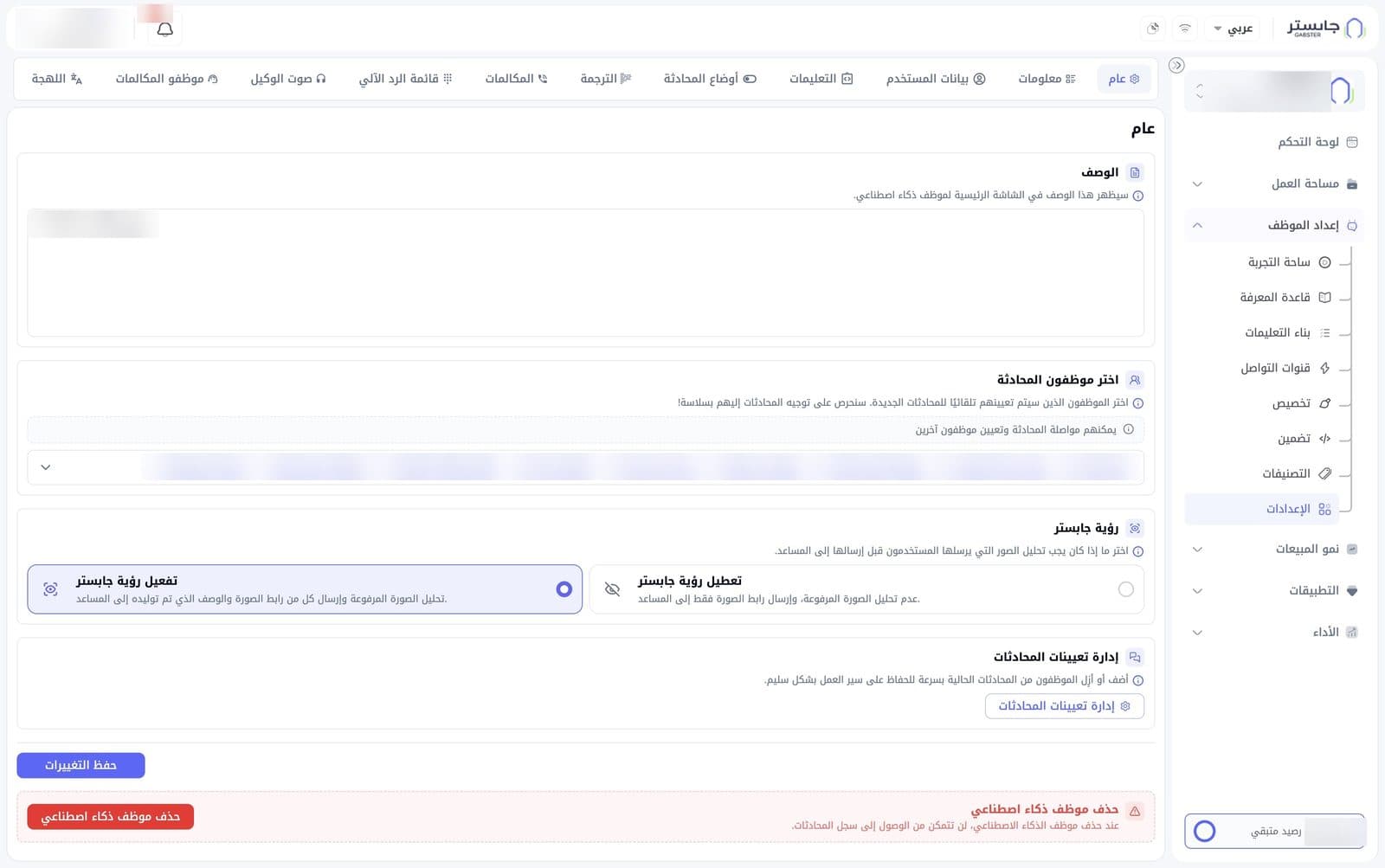The image size is (1385, 868).
Task: Click the اختر موظفون المحادثة people icon
Action: pos(1135,380)
